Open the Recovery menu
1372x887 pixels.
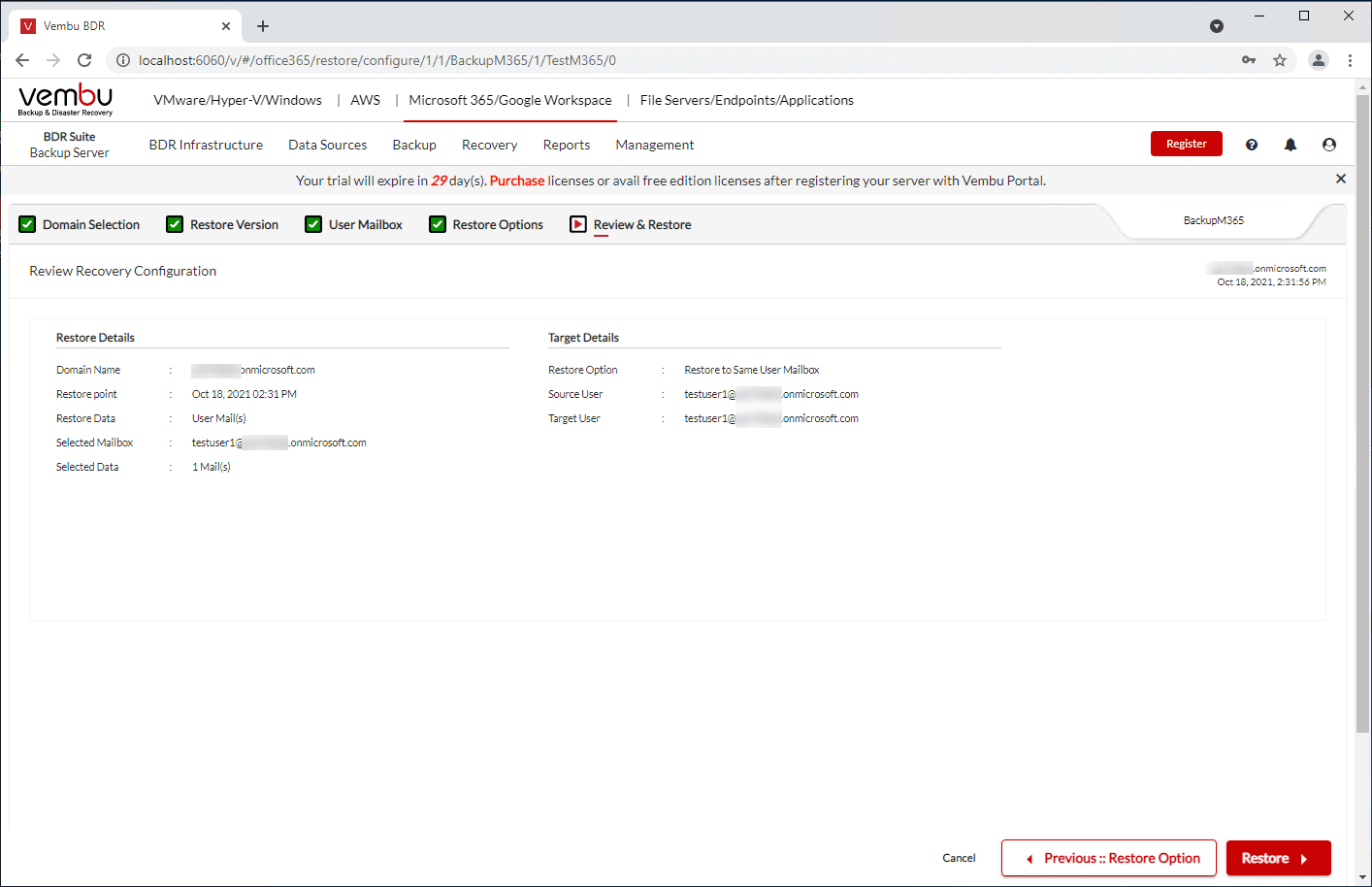(x=490, y=145)
